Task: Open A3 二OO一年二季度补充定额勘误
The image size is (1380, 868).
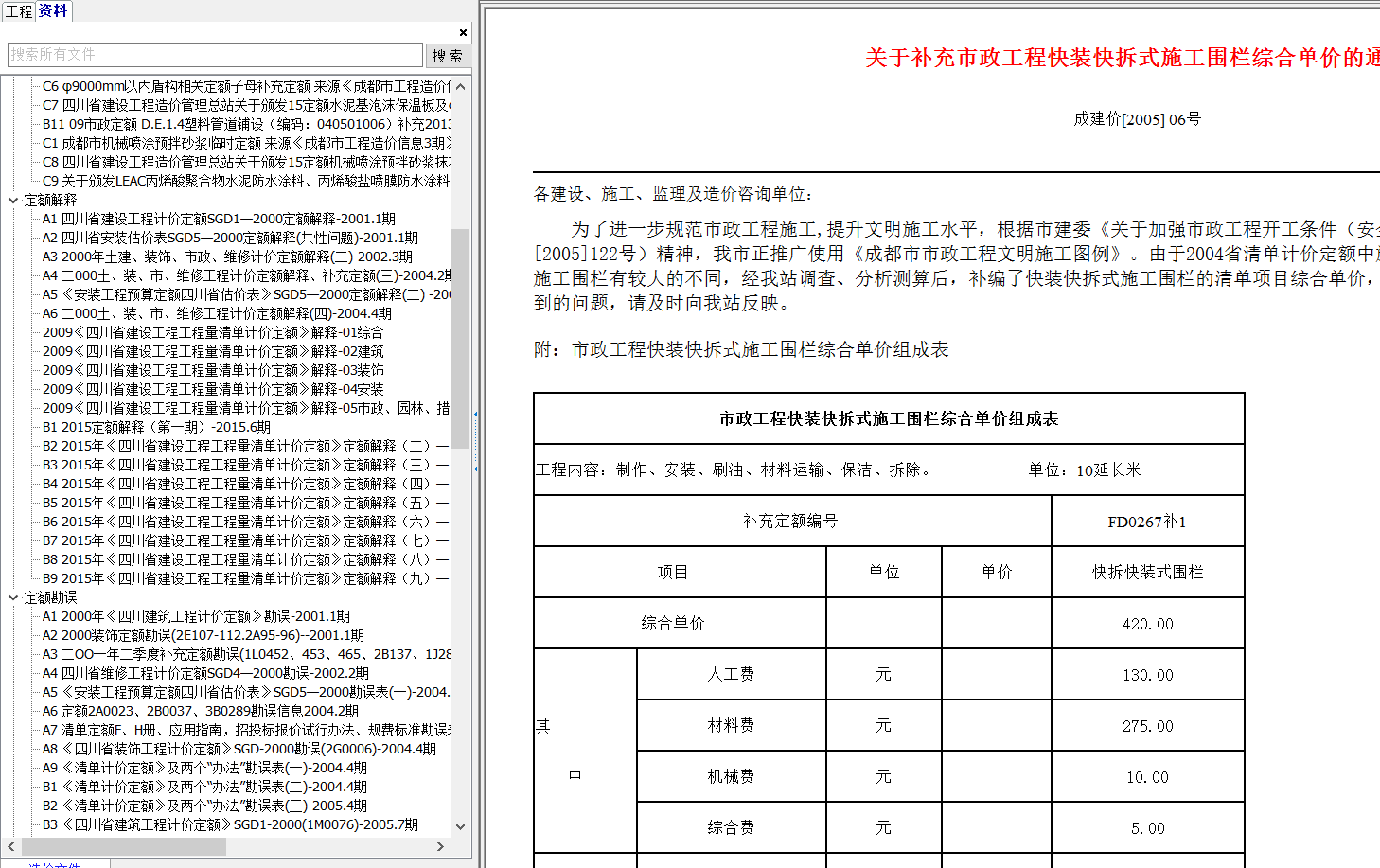Action: [246, 654]
